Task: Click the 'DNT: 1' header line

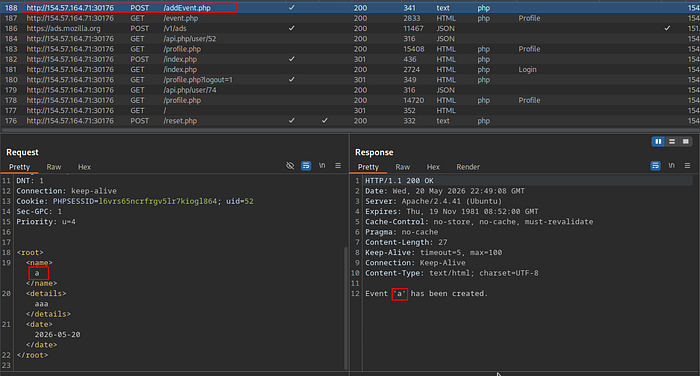Action: pos(30,181)
